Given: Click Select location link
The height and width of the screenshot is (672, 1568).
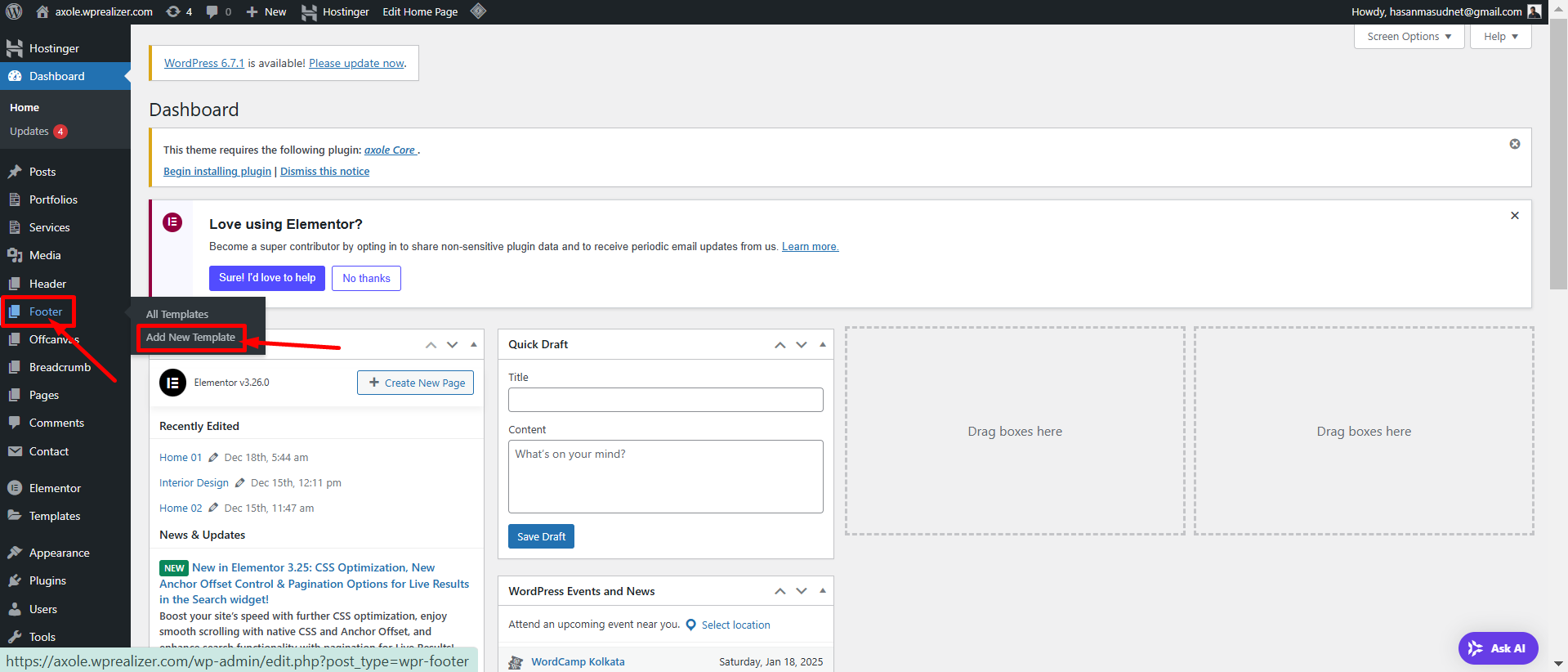Looking at the screenshot, I should point(735,625).
